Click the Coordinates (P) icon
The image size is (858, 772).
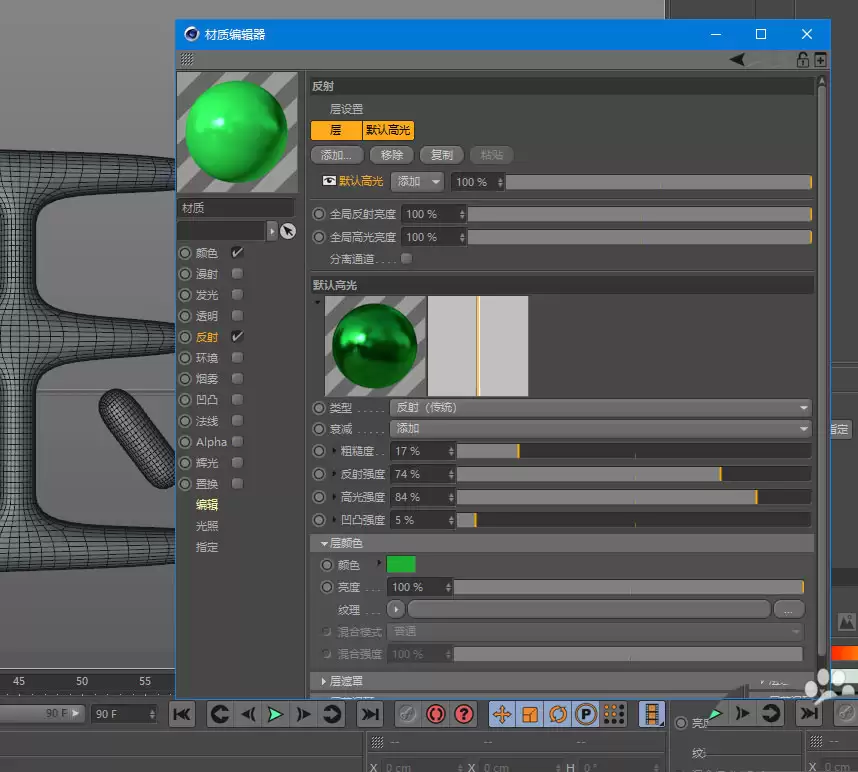(x=584, y=714)
